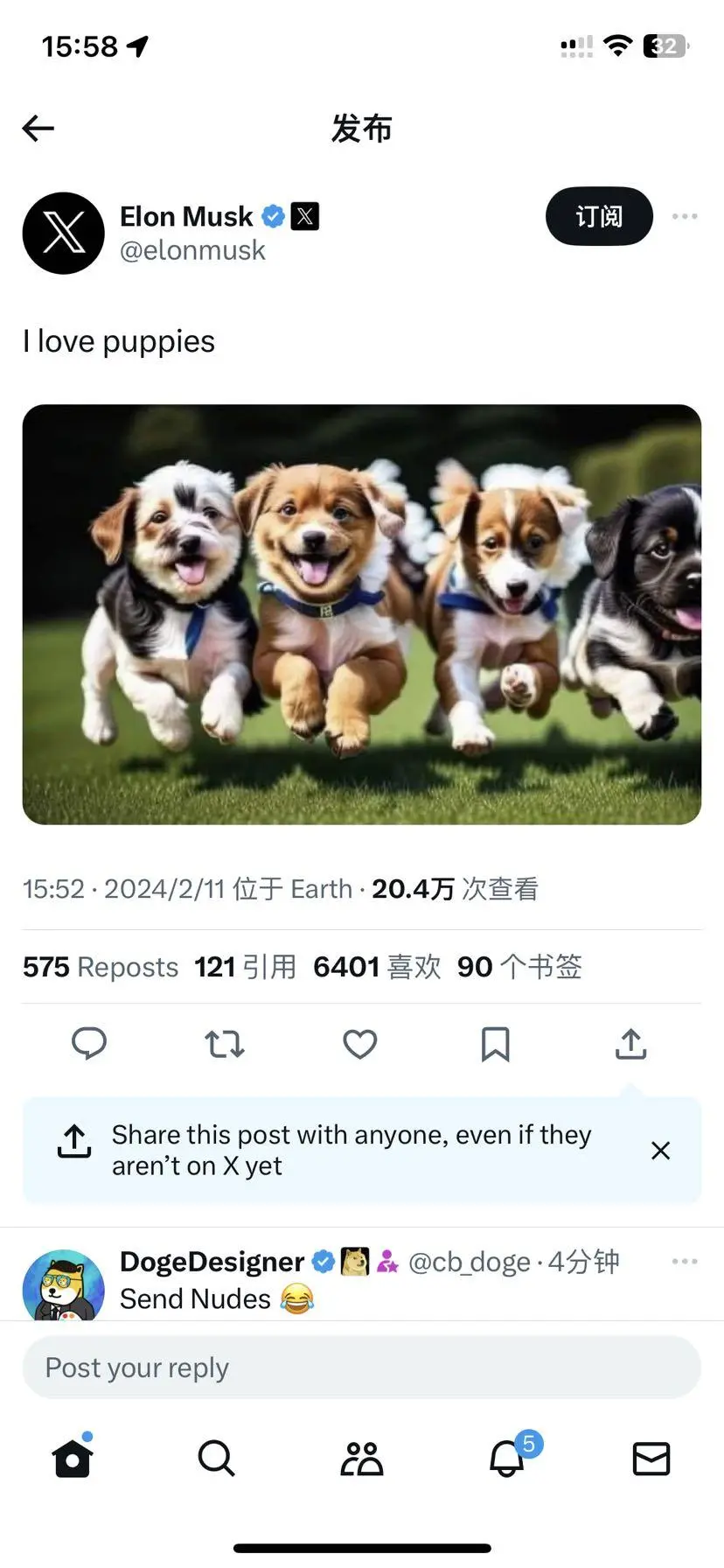Image resolution: width=724 pixels, height=1568 pixels.
Task: View the 575 Reposts list
Action: tap(101, 967)
